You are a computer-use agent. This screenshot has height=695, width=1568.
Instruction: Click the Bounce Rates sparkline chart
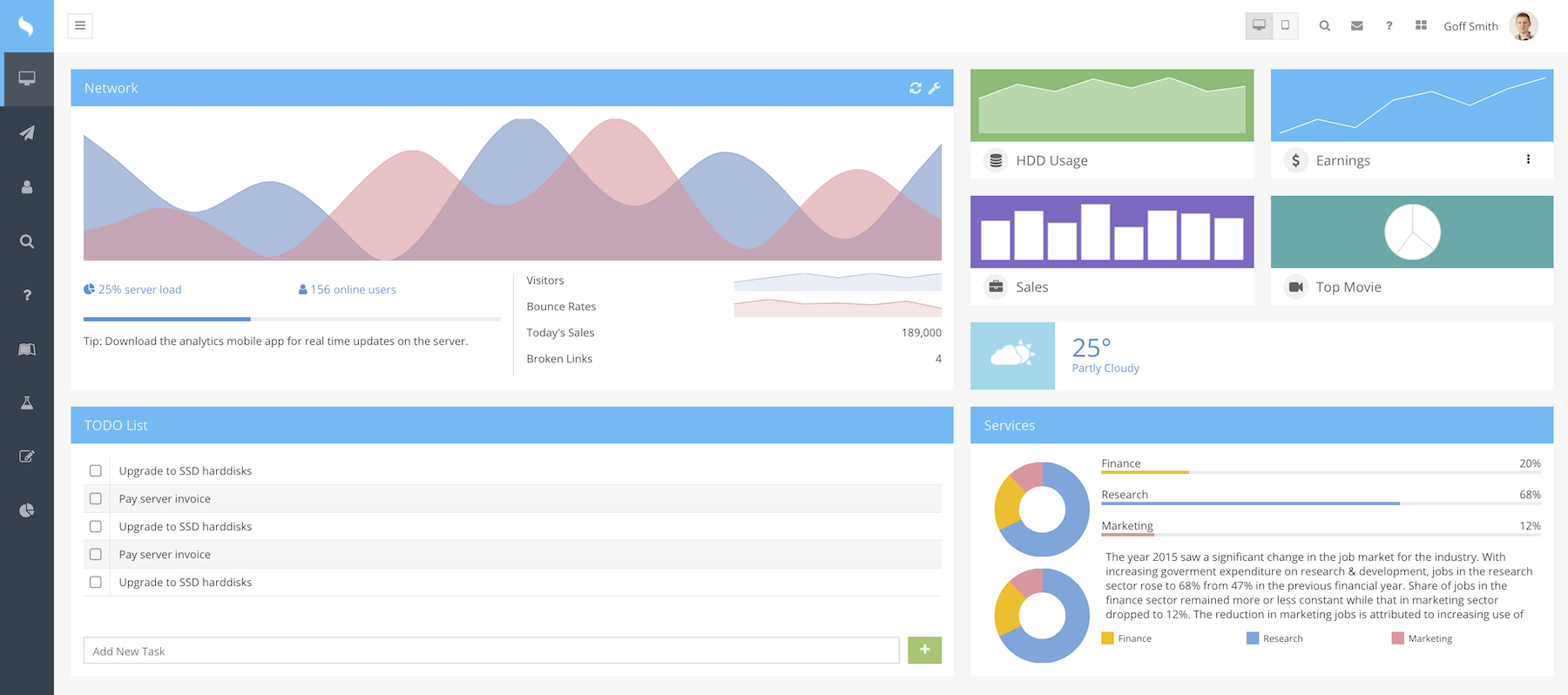pos(838,307)
